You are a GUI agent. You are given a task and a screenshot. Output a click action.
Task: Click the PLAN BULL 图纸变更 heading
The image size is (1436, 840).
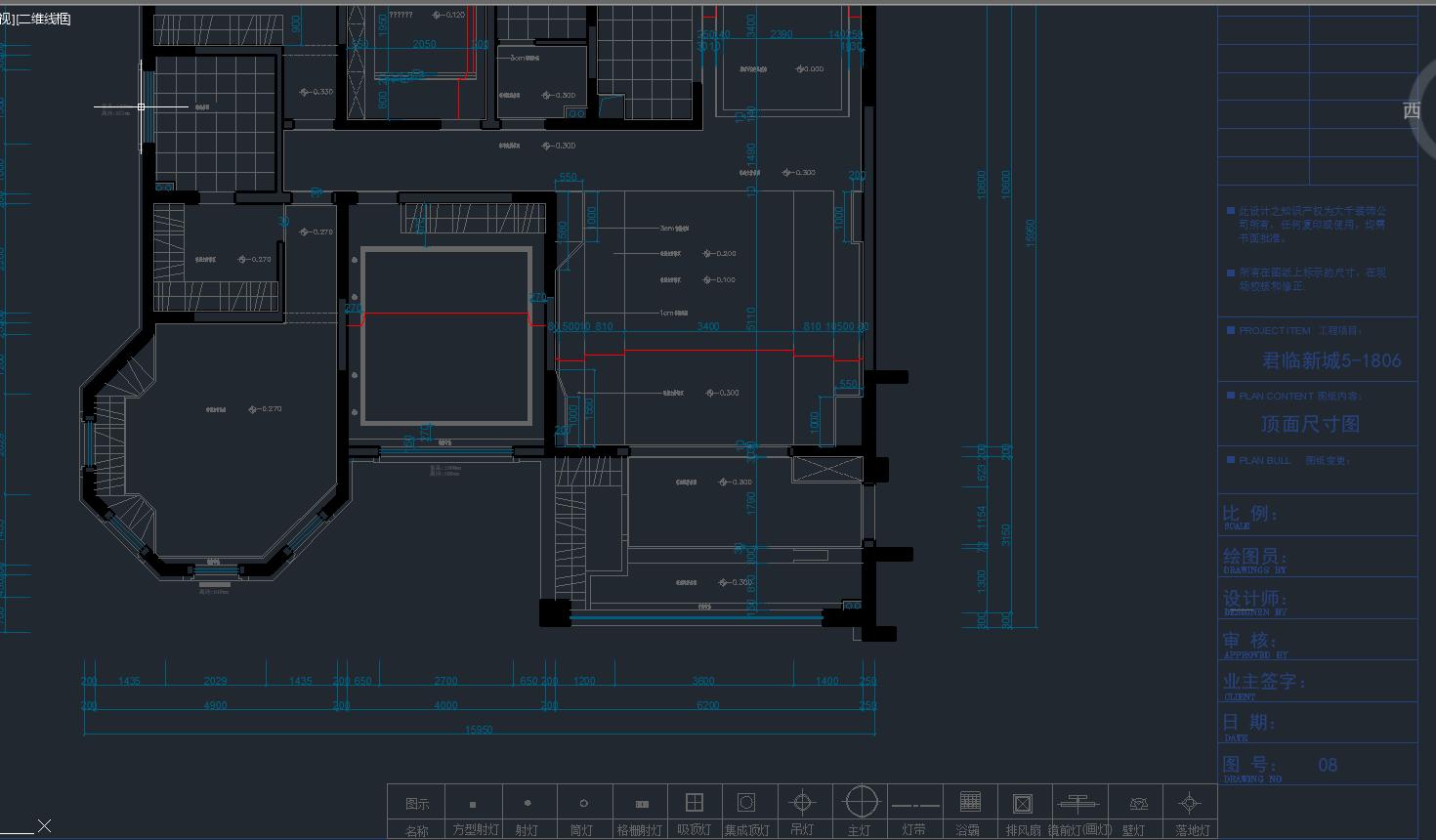coord(1294,461)
